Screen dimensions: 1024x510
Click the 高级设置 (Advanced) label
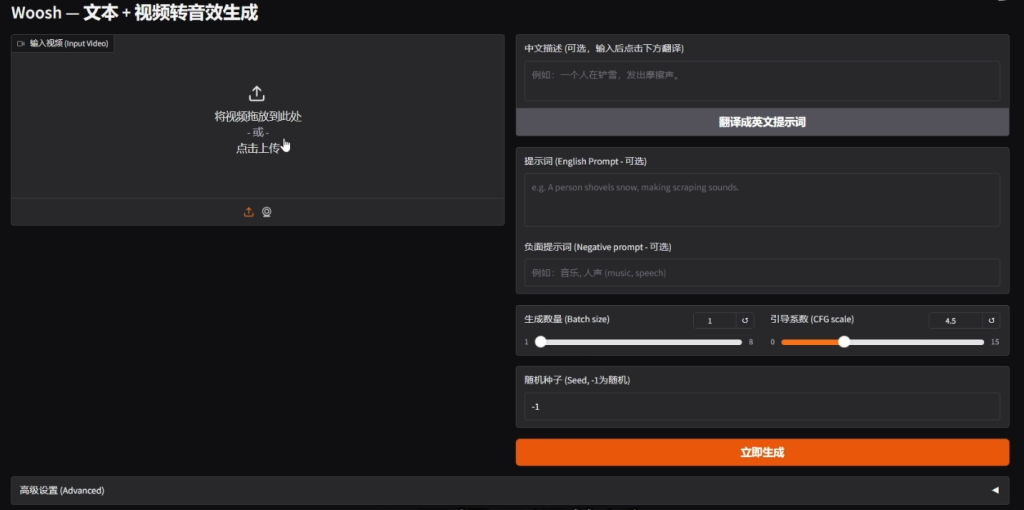[62, 490]
